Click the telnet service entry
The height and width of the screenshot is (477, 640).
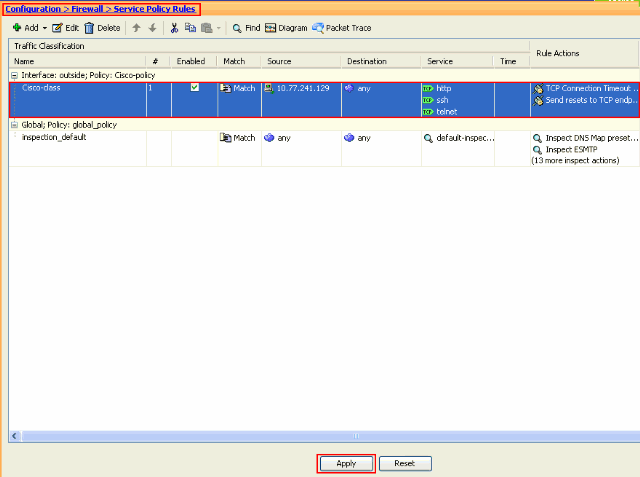click(x=447, y=112)
